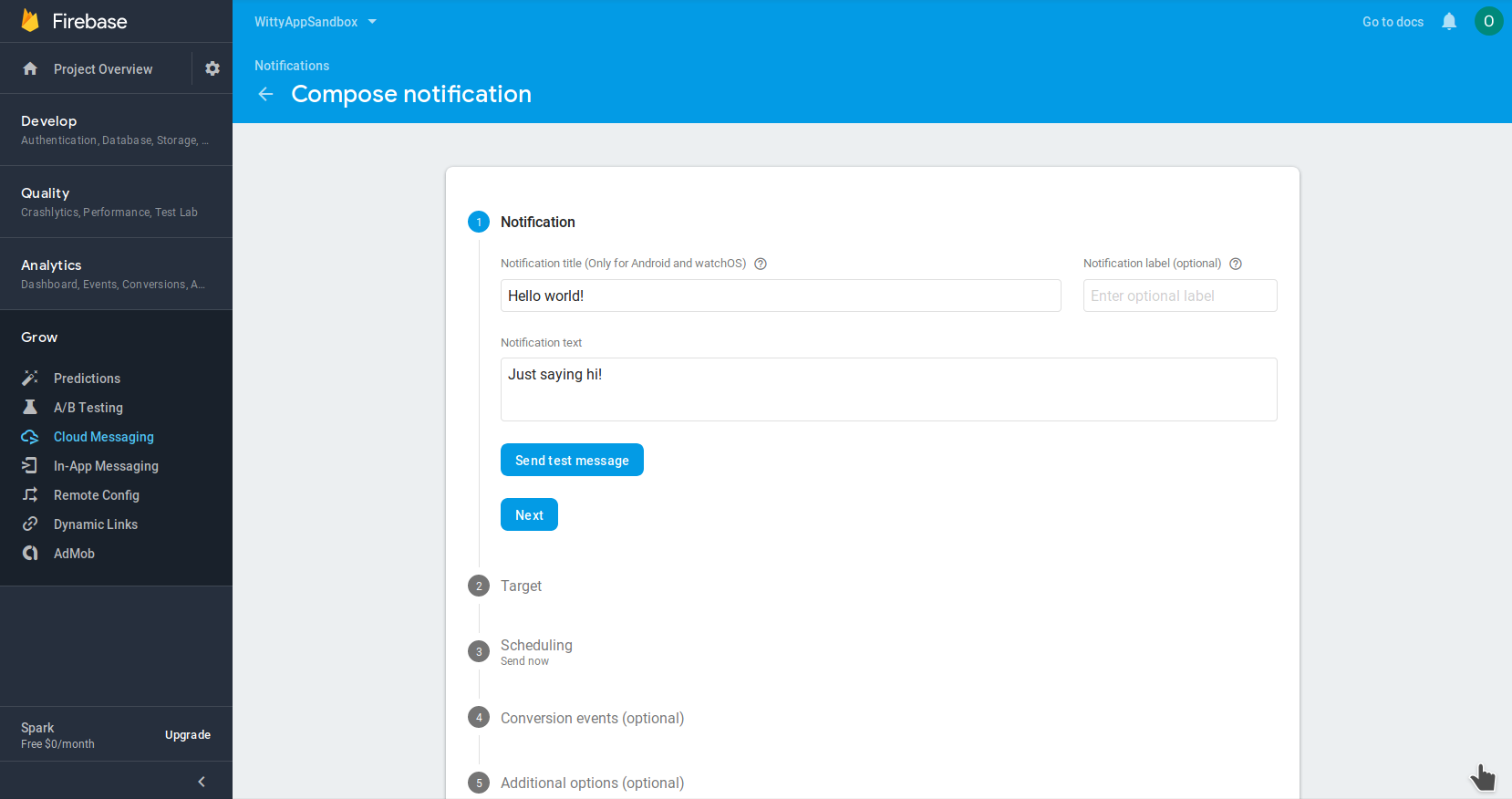
Task: Open Predictions in the sidebar
Action: (87, 379)
